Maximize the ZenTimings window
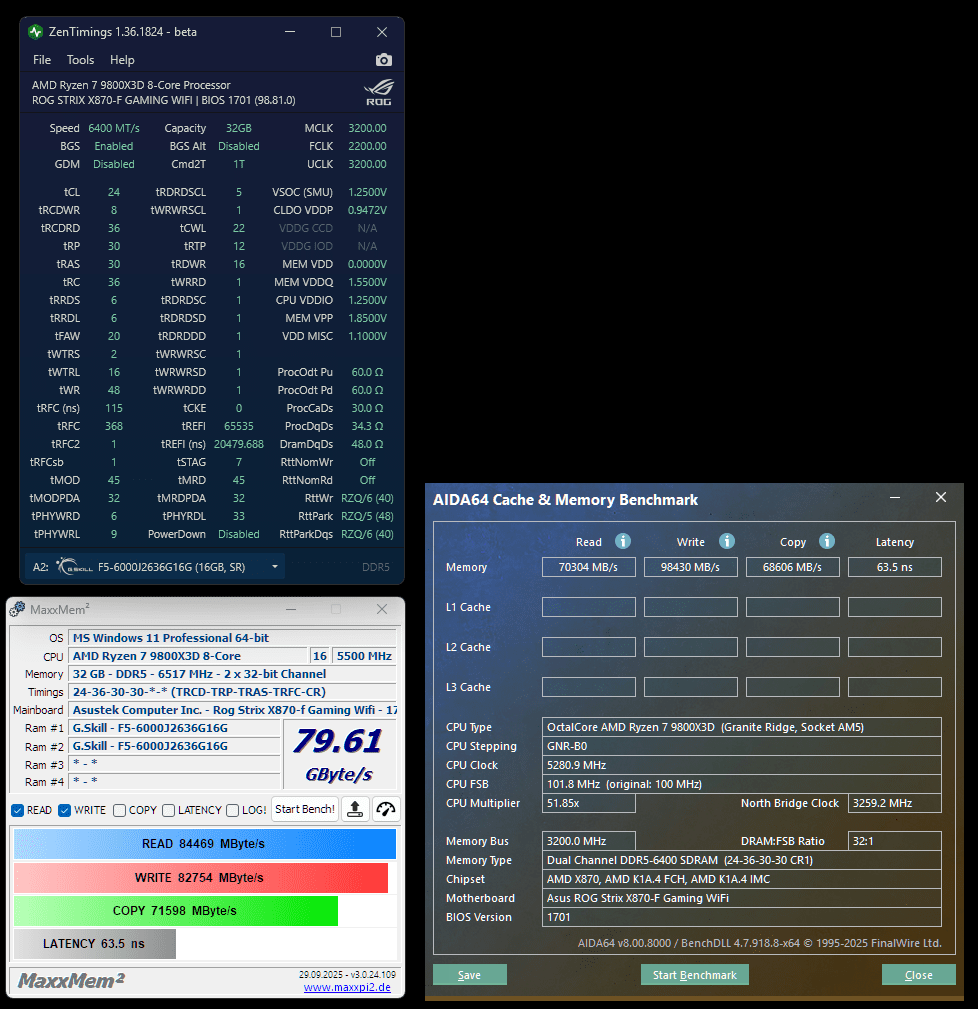Image resolution: width=978 pixels, height=1009 pixels. pos(336,32)
